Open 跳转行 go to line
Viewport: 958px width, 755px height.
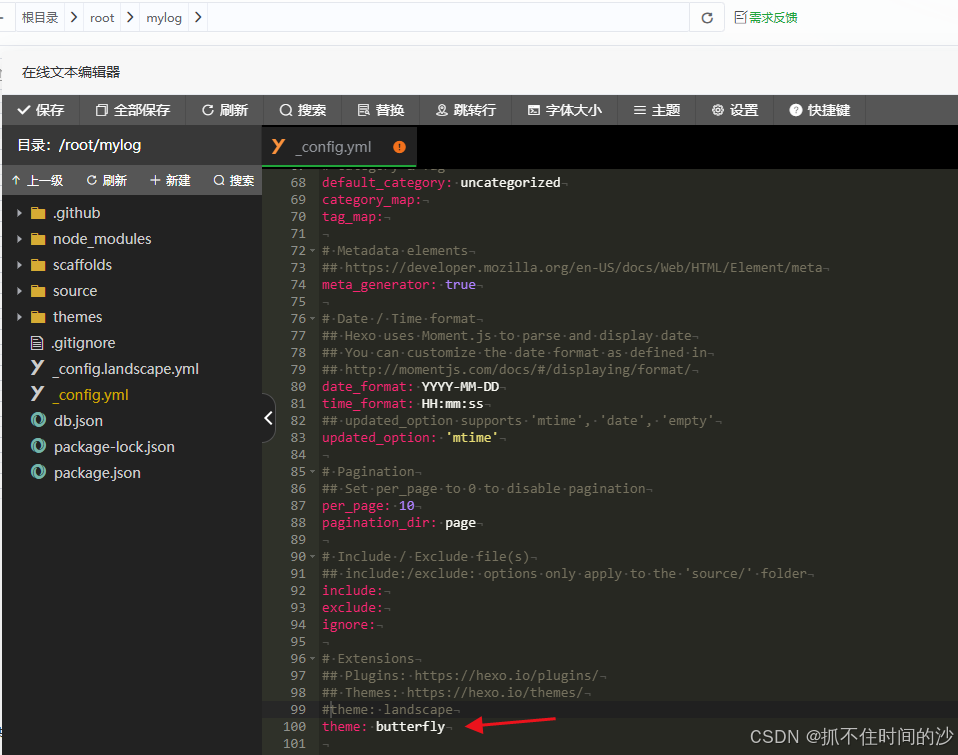click(466, 110)
